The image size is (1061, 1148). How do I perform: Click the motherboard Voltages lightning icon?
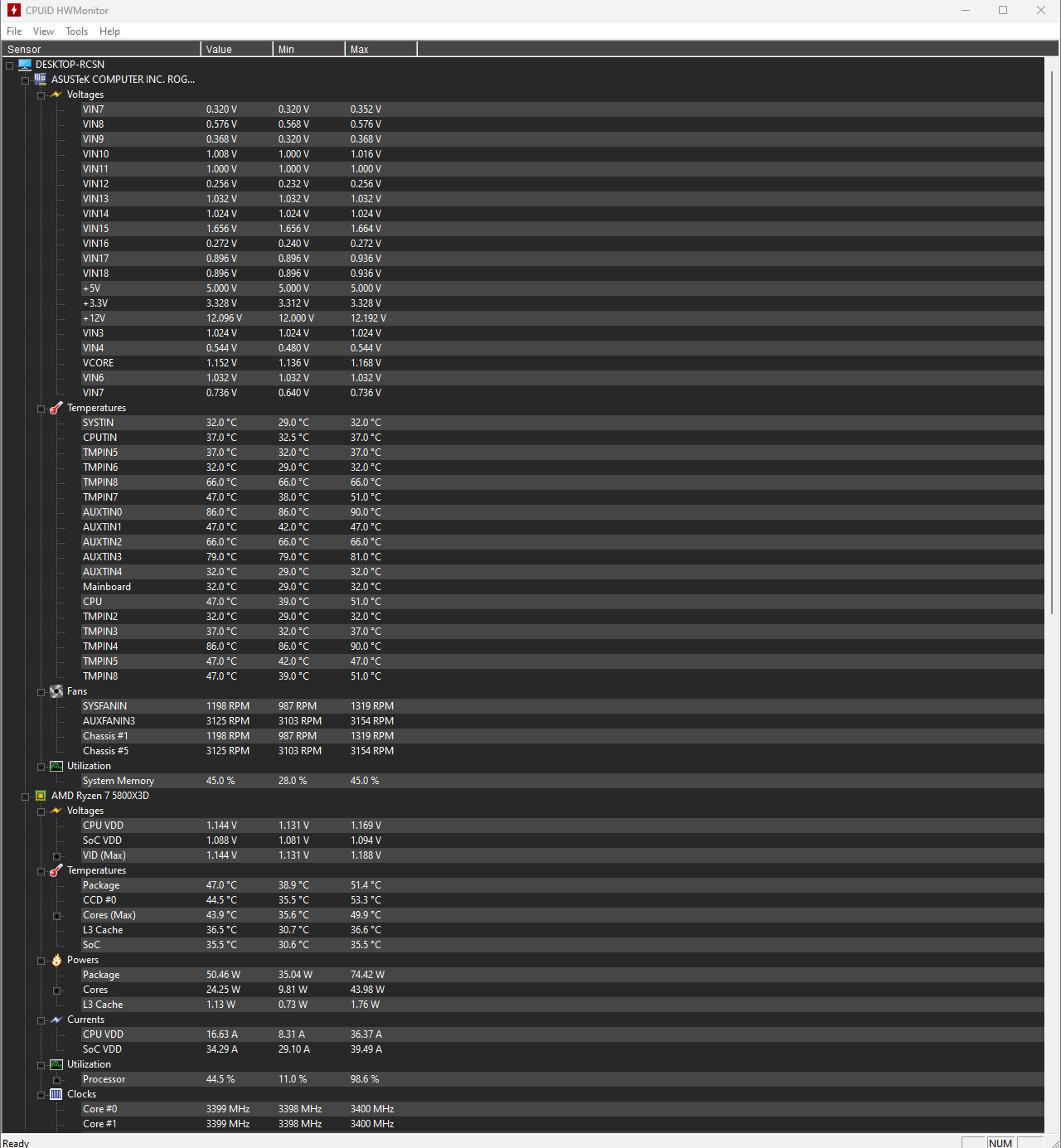[56, 94]
